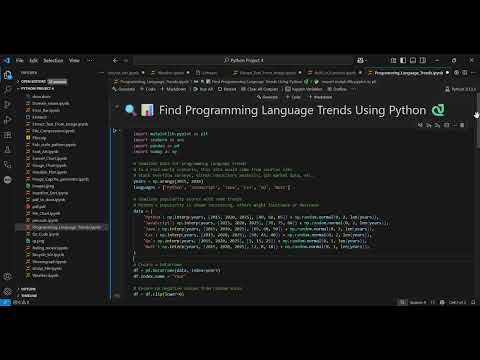This screenshot has height=360, width=480.
Task: Open the Manage gear in activity bar
Action: [8, 291]
